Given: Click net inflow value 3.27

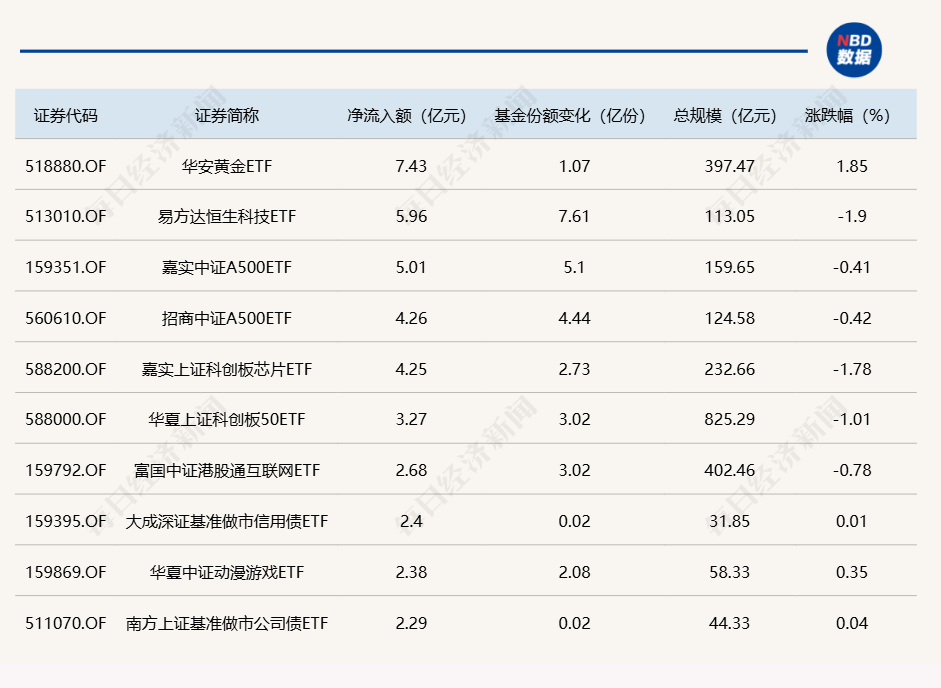Looking at the screenshot, I should tap(411, 419).
